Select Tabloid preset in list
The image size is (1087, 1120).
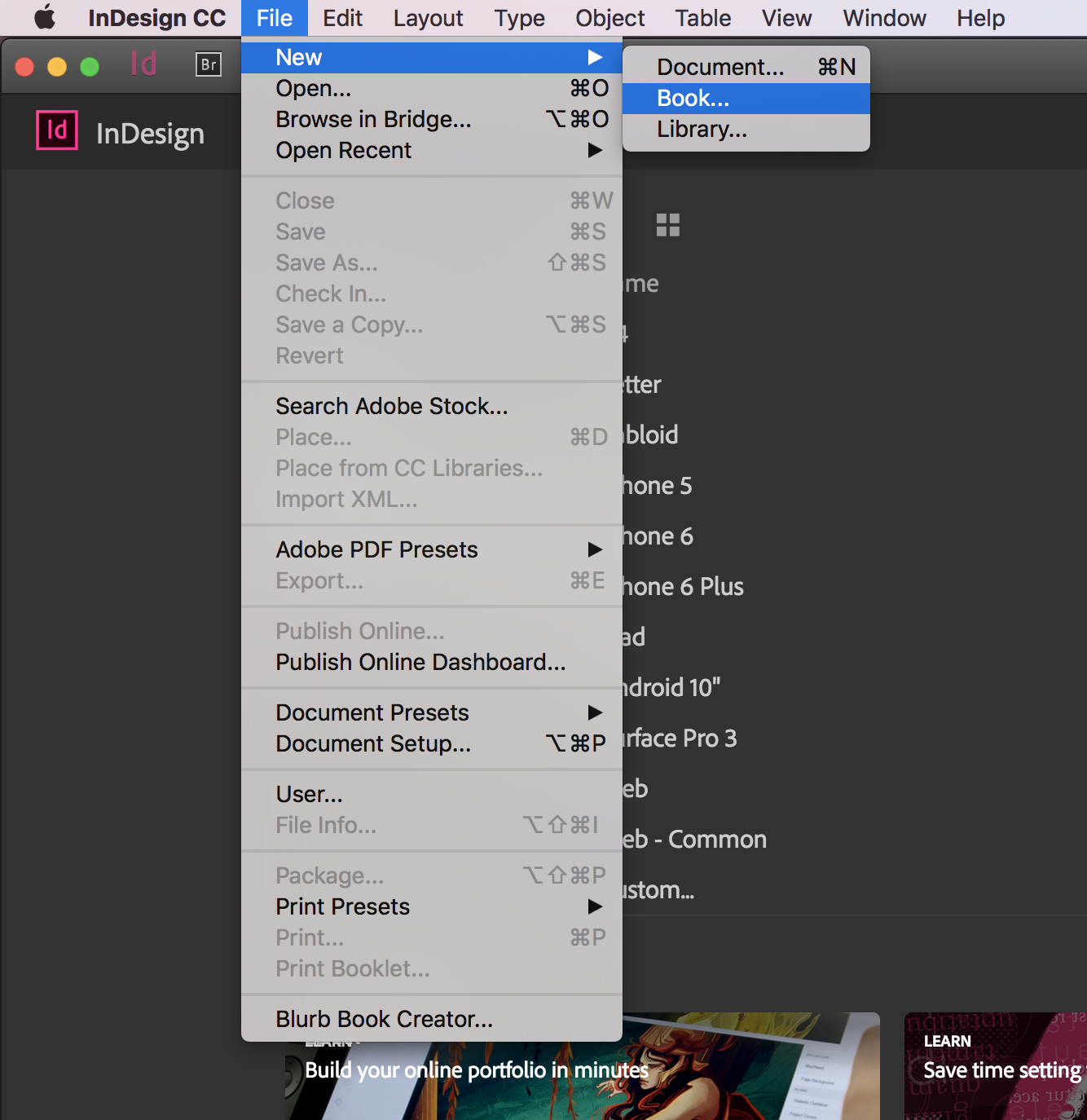[x=650, y=434]
